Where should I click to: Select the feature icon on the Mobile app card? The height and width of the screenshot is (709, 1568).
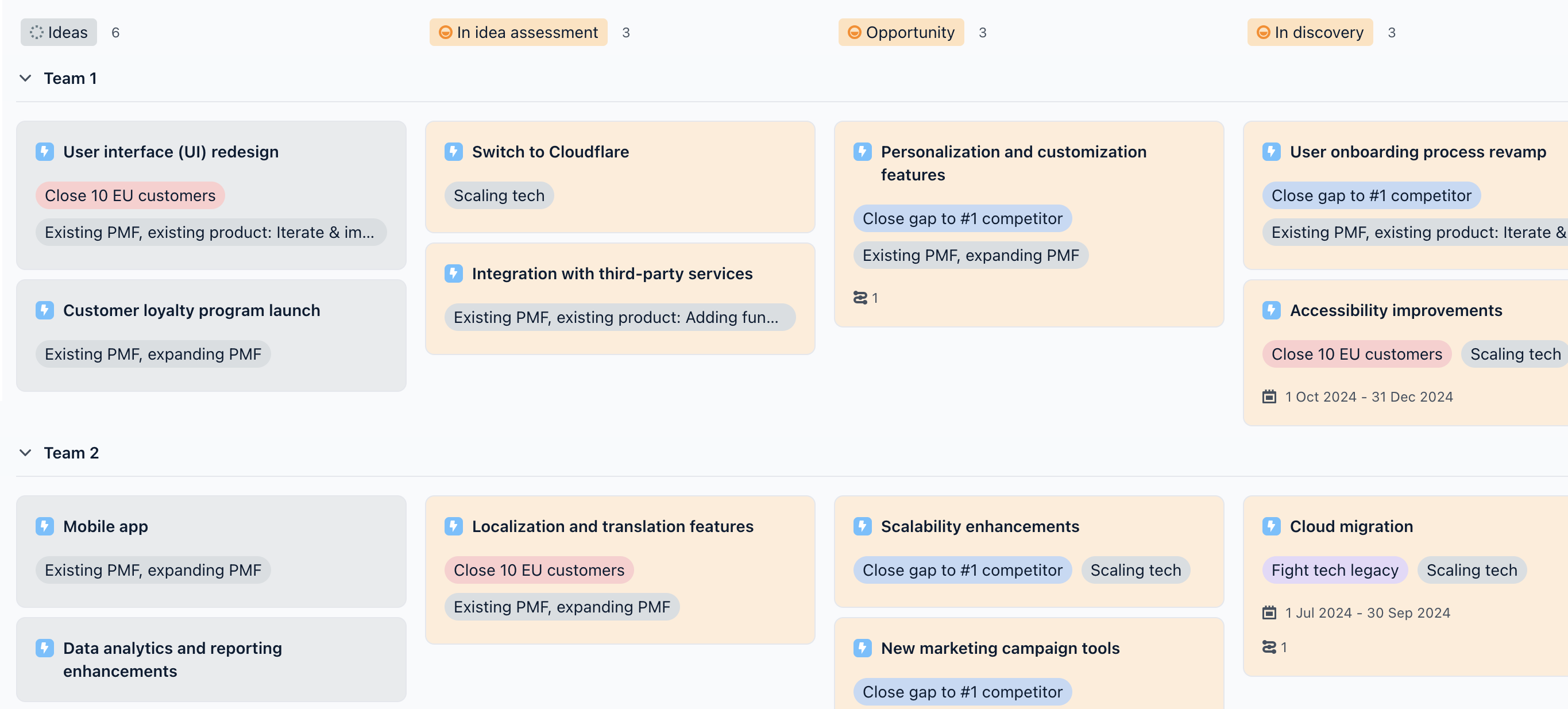click(45, 526)
